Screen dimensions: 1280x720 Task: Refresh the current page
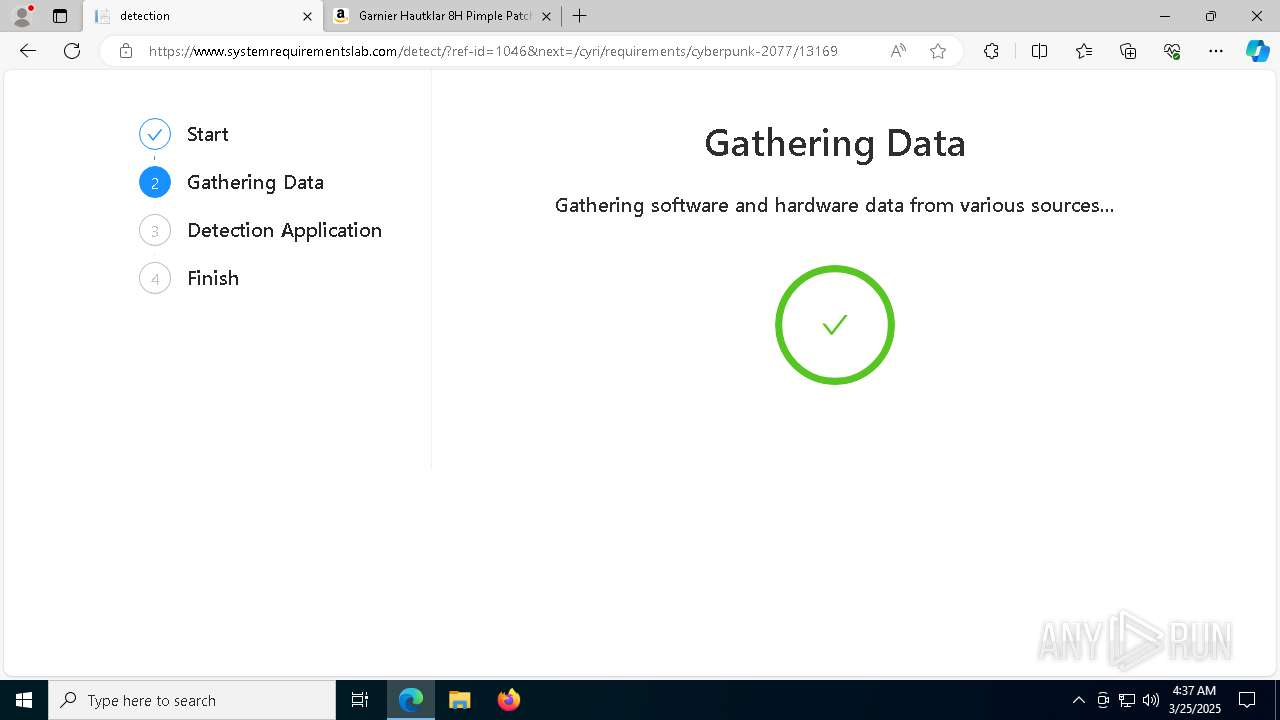(x=72, y=51)
